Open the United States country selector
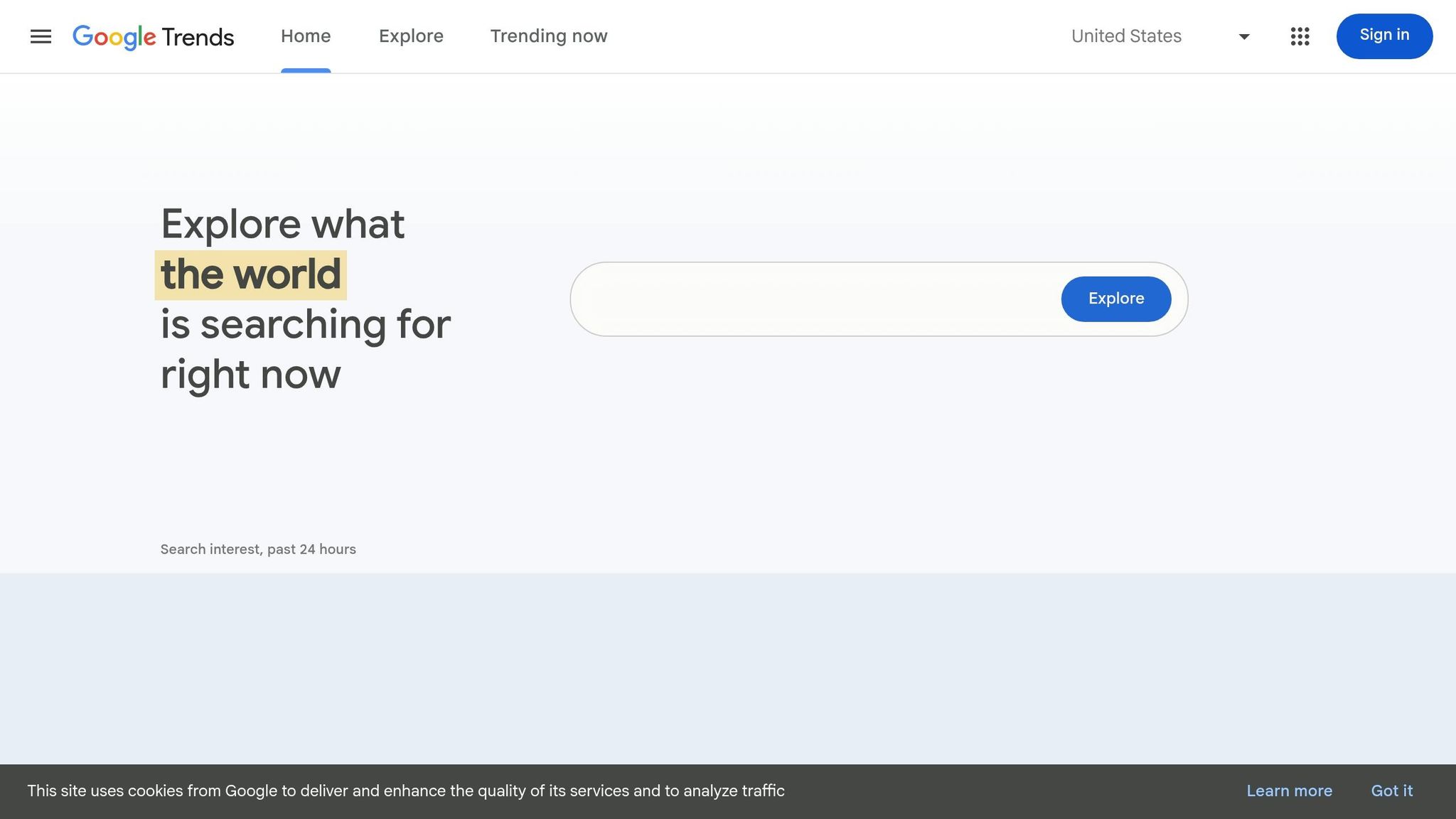 1126,36
